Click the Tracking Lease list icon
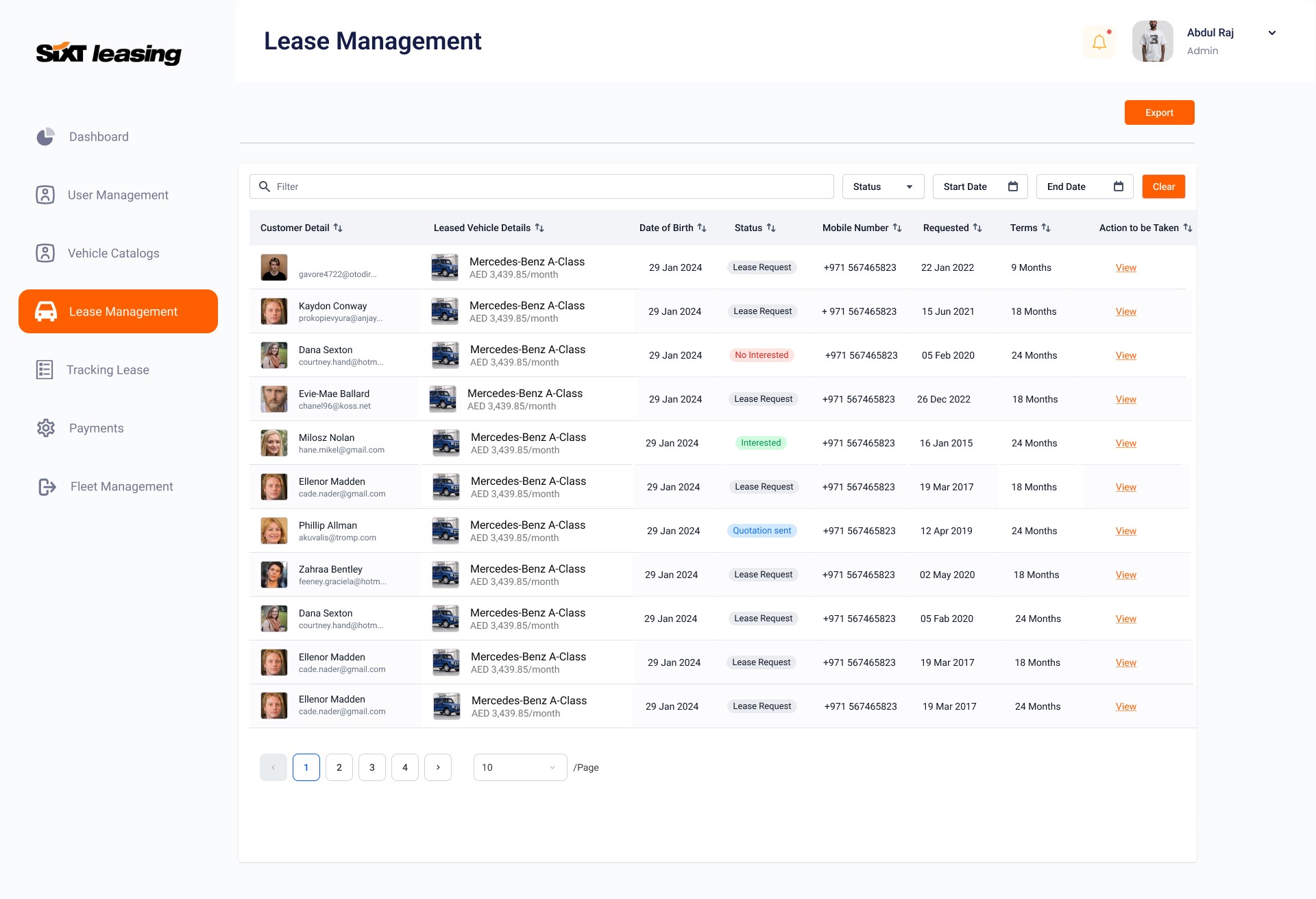 tap(45, 370)
